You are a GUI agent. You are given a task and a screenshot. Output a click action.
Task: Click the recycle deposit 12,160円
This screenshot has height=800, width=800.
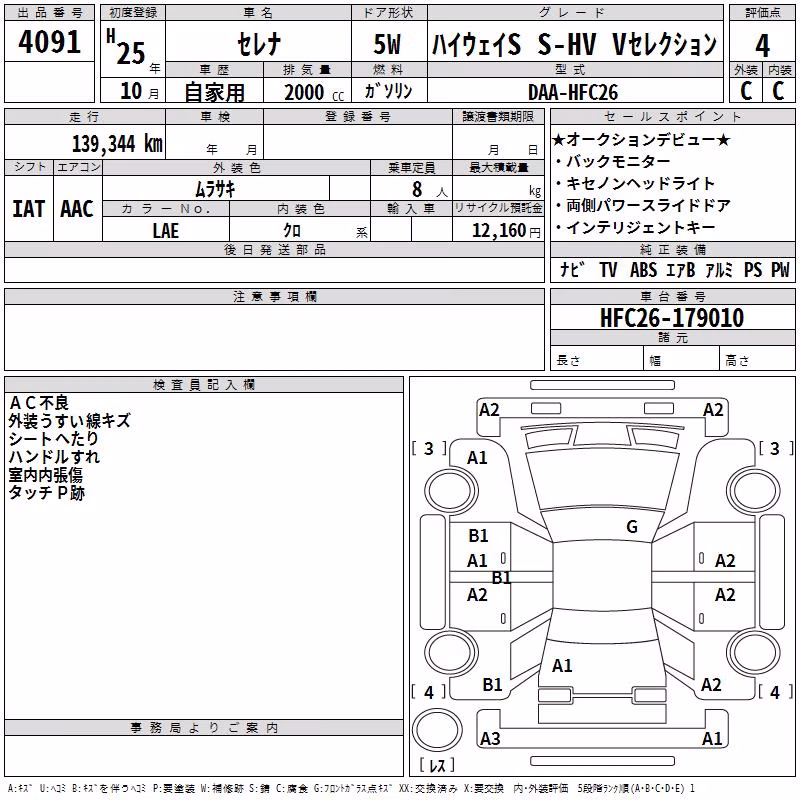pyautogui.click(x=506, y=231)
